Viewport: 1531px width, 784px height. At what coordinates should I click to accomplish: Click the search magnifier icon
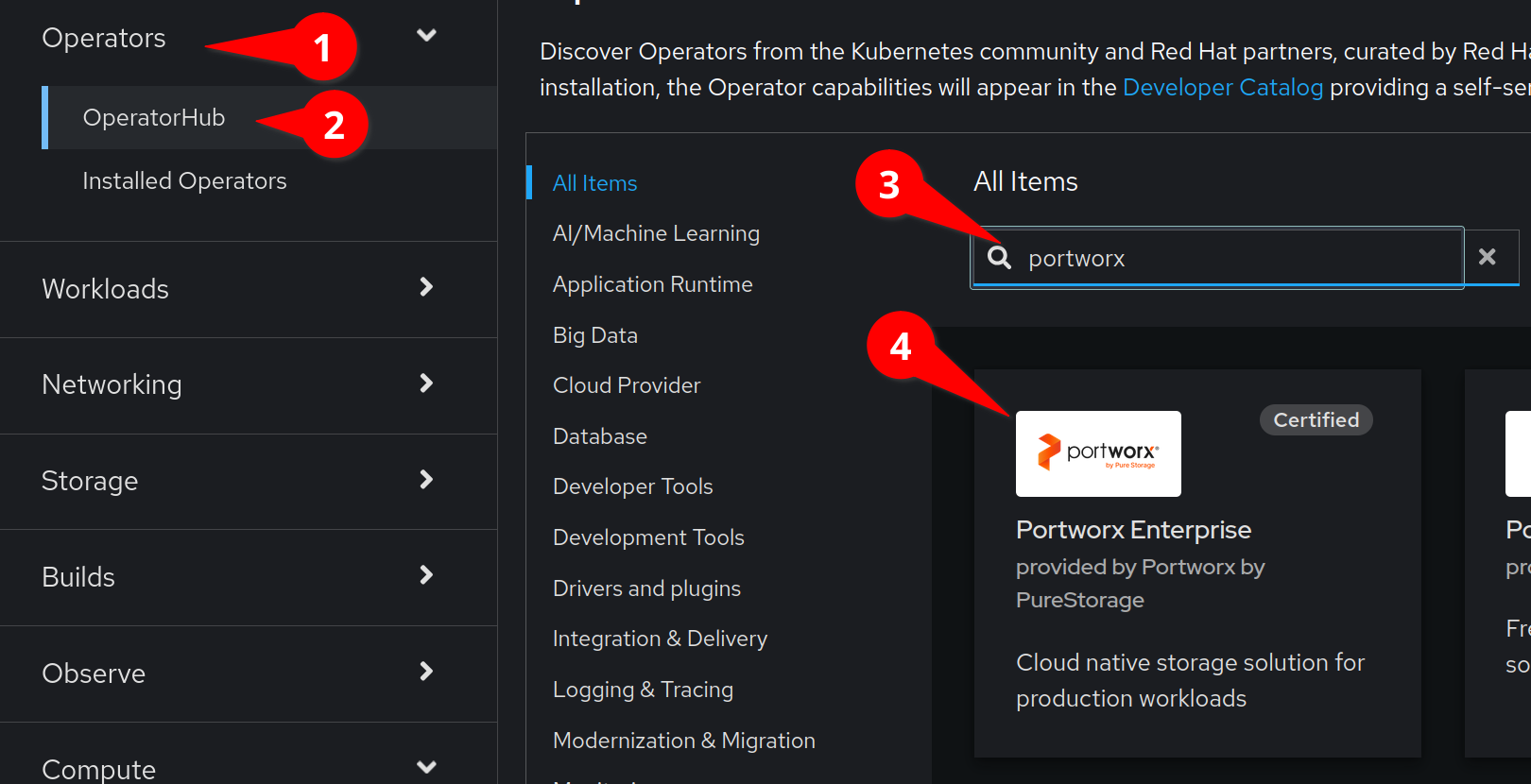tap(999, 258)
